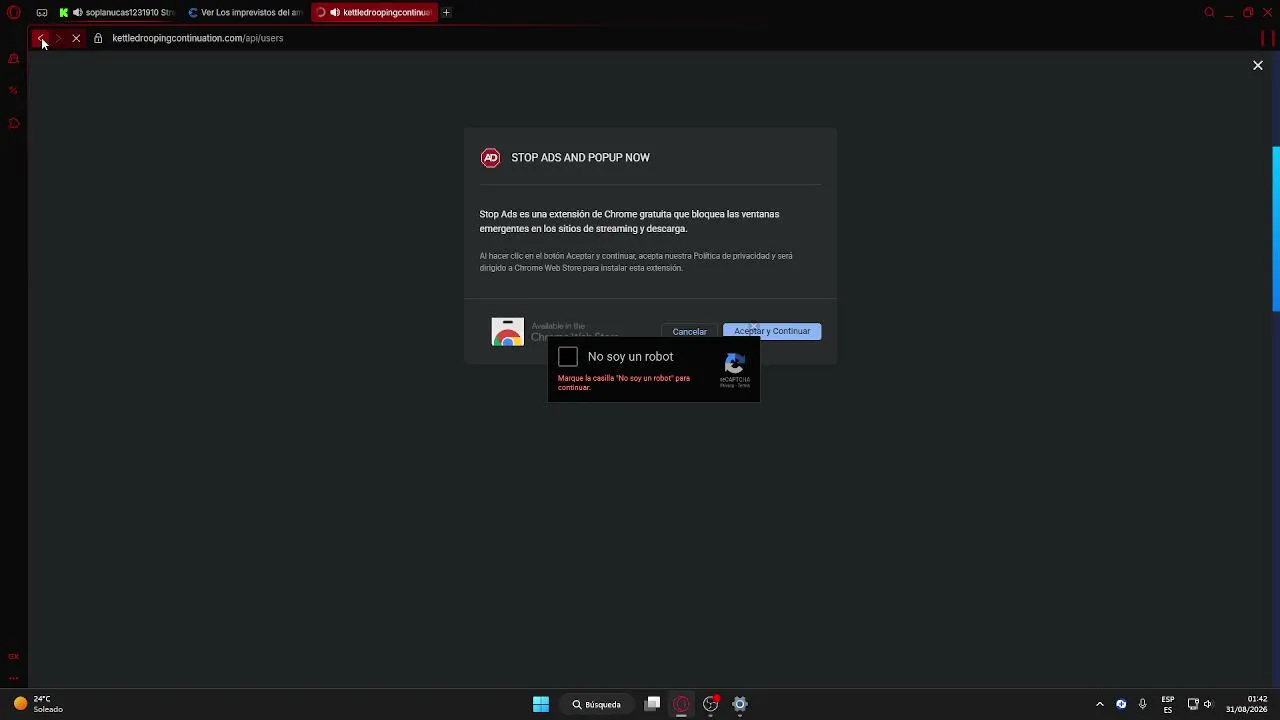Click the 'Aceptar y Continuar' button
Screen dimensions: 1280x720
[x=772, y=331]
